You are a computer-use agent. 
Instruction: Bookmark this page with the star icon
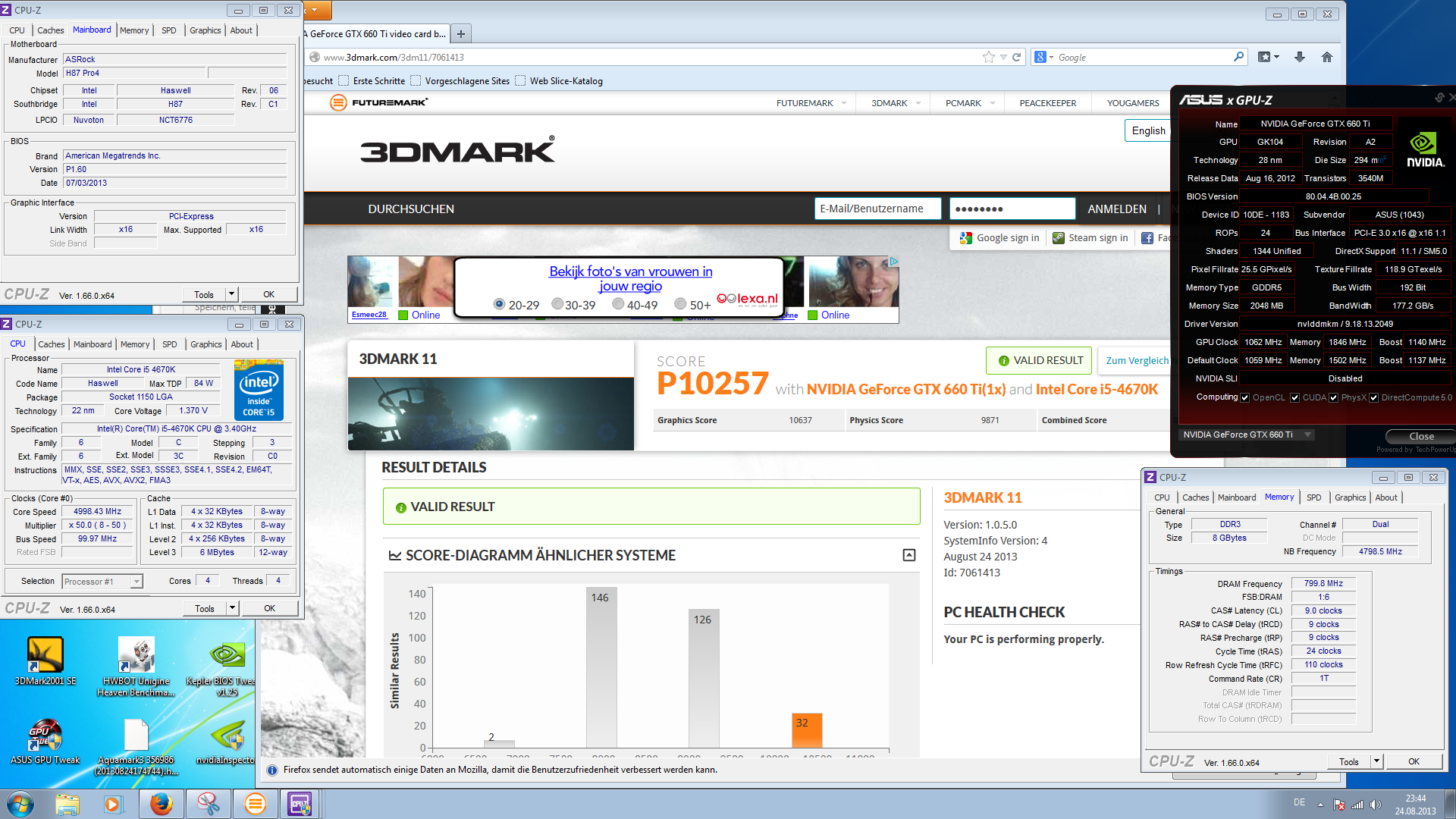(x=988, y=57)
